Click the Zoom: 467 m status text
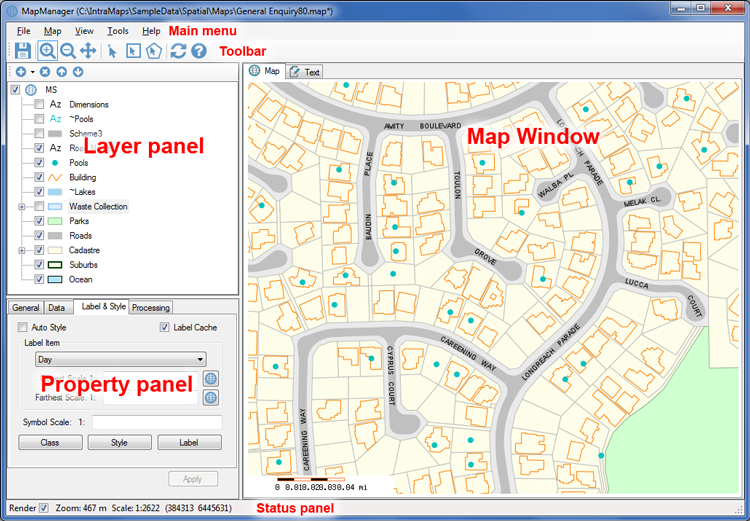The image size is (750, 521). [81, 508]
